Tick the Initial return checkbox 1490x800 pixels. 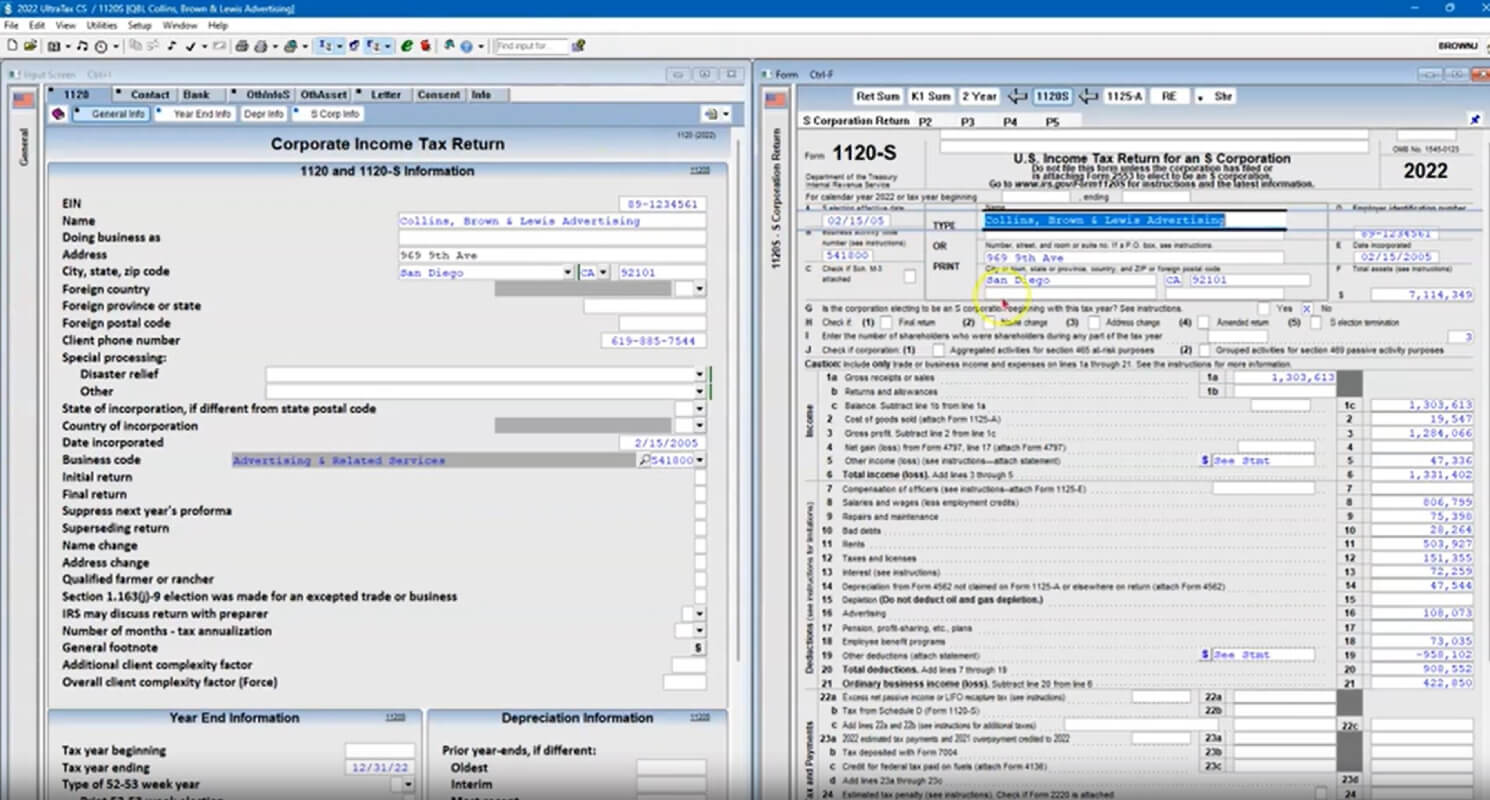coord(700,477)
